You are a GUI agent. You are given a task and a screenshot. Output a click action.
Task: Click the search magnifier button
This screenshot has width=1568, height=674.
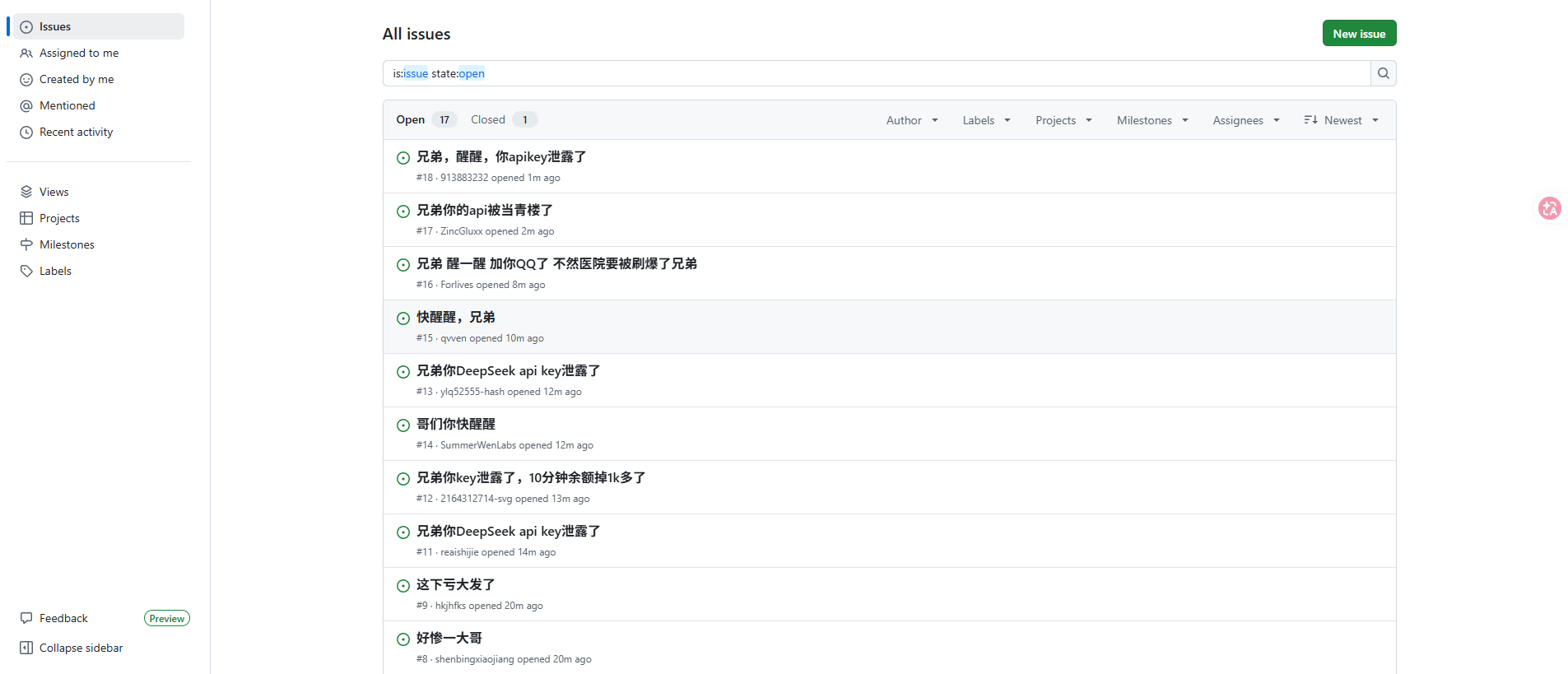pos(1384,73)
